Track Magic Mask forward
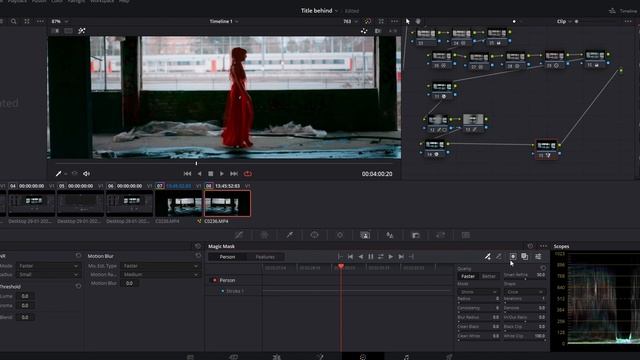 [x=391, y=256]
